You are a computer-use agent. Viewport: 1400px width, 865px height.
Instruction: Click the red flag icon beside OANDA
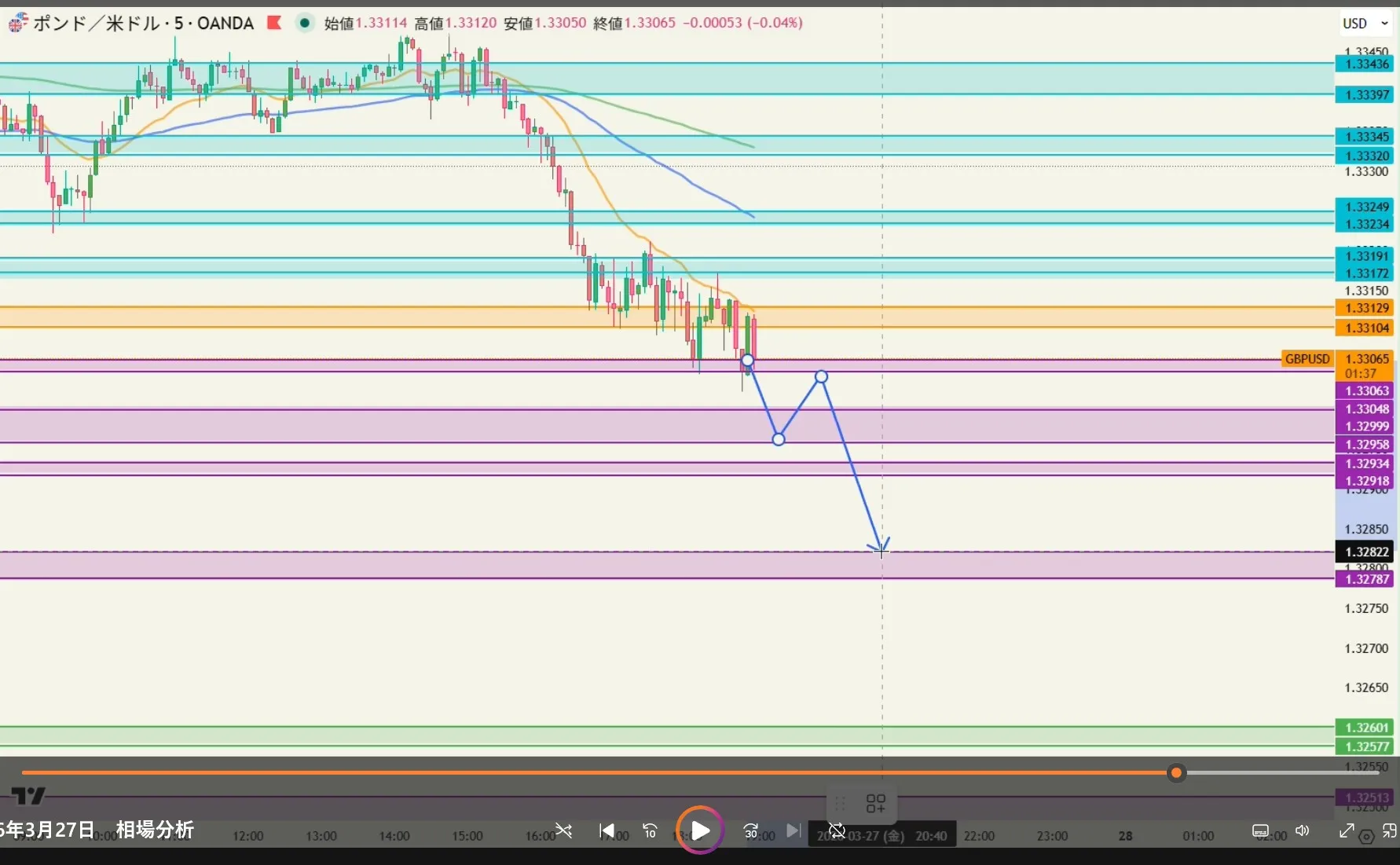(274, 23)
